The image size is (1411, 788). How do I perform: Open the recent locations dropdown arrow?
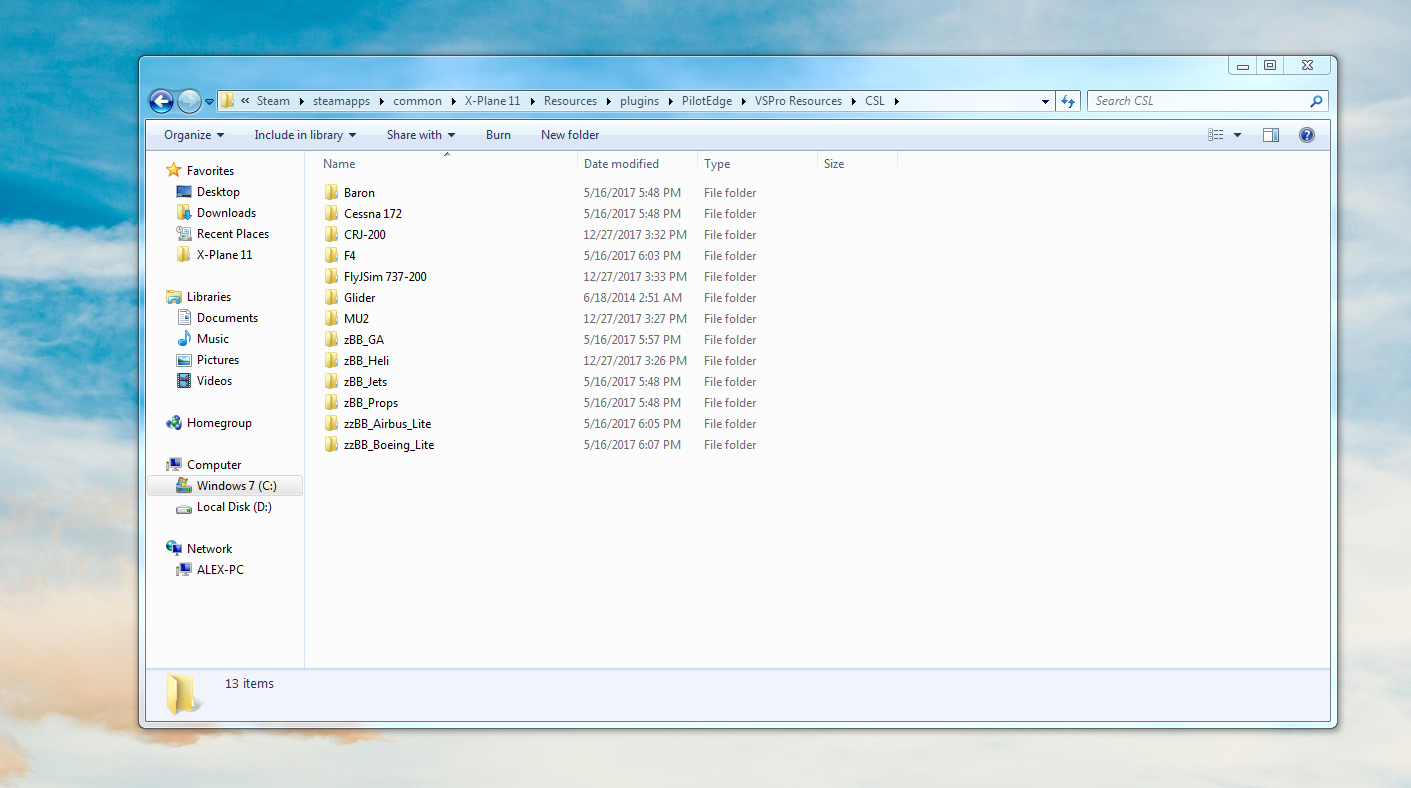[x=209, y=101]
